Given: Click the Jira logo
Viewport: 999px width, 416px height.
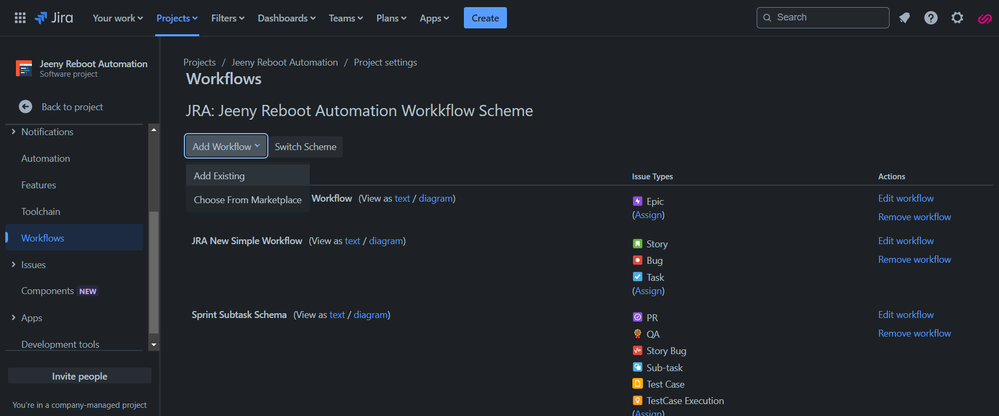Looking at the screenshot, I should [x=54, y=18].
